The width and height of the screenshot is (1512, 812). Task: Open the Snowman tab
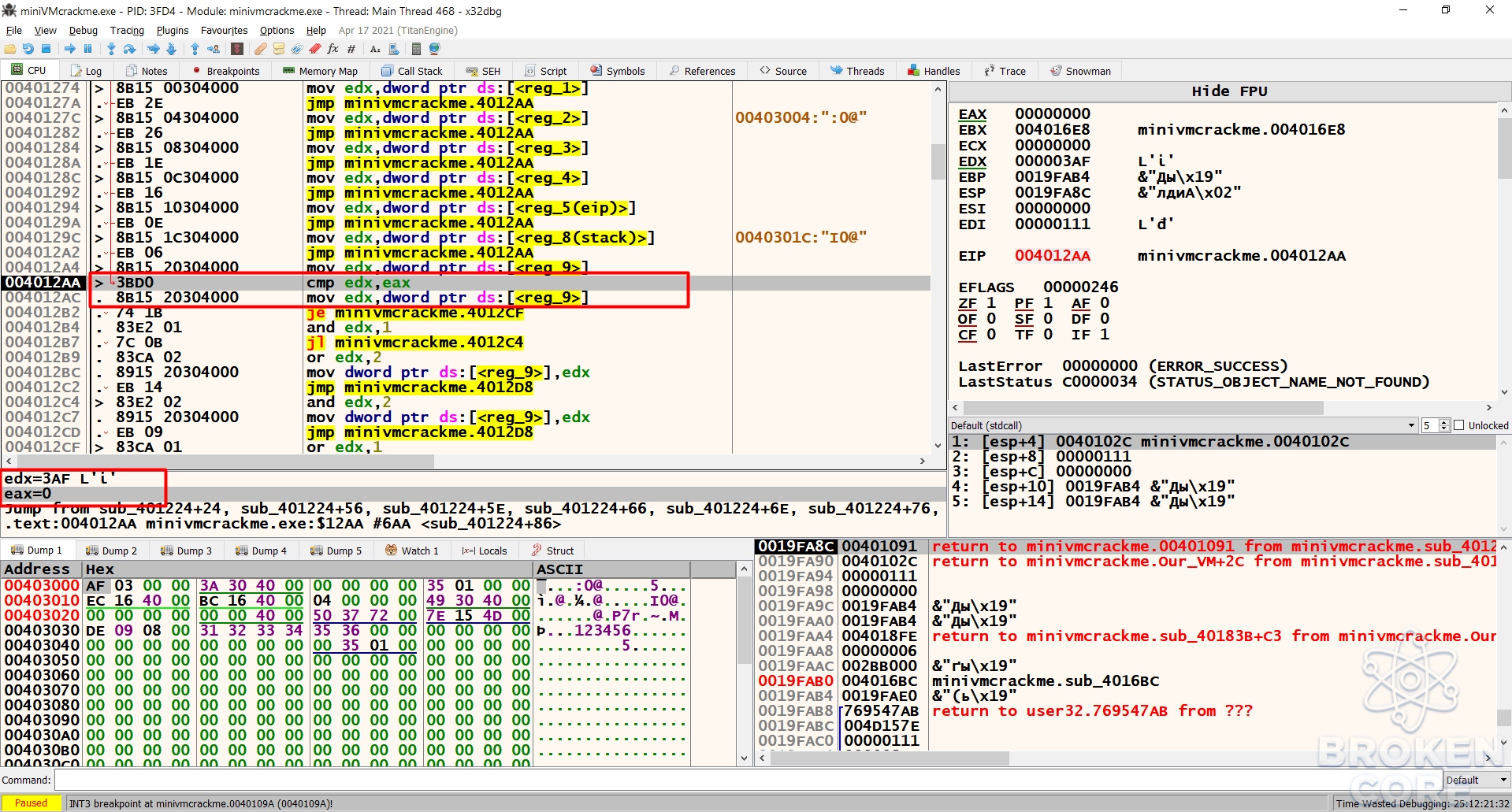(x=1080, y=71)
